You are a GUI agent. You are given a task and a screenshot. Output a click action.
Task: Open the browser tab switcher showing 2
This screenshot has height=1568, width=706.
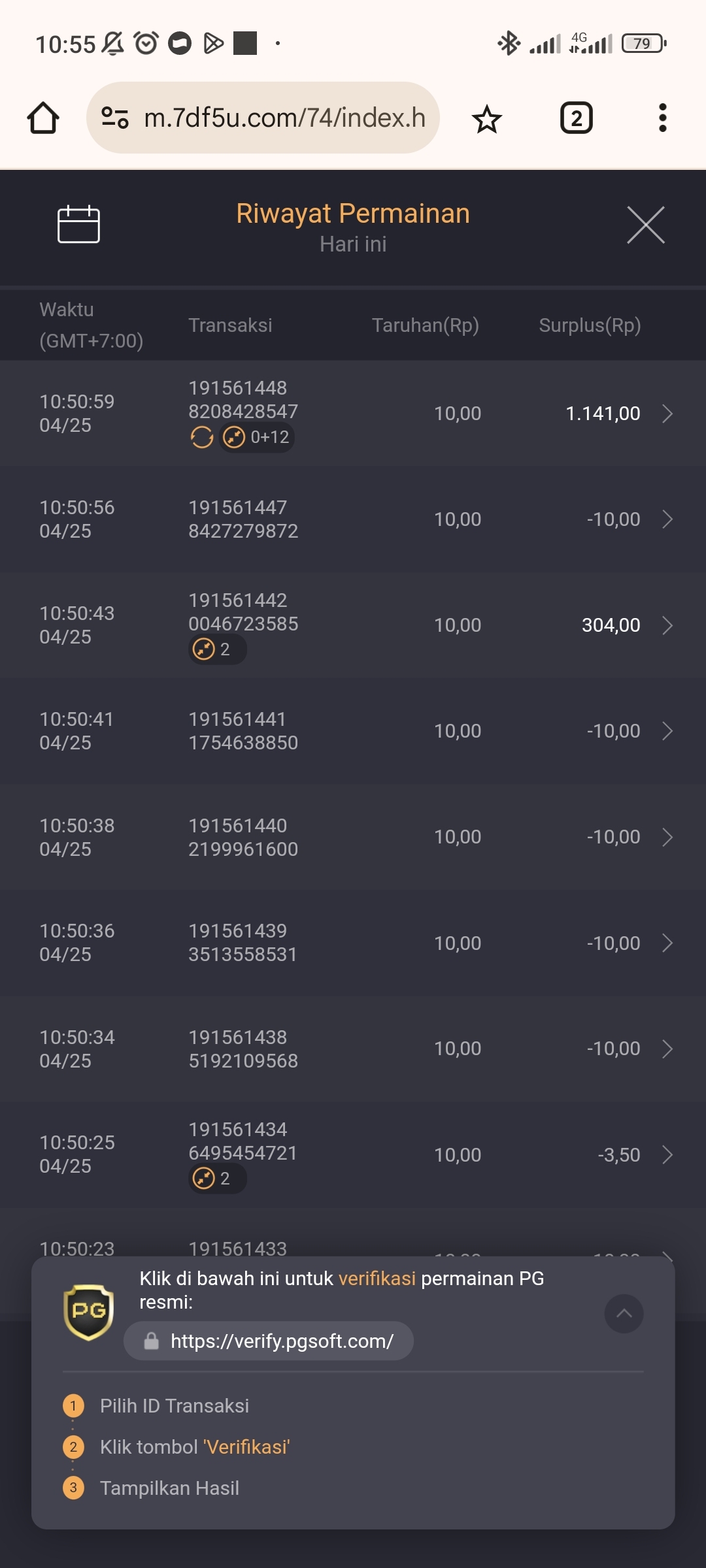pyautogui.click(x=576, y=118)
